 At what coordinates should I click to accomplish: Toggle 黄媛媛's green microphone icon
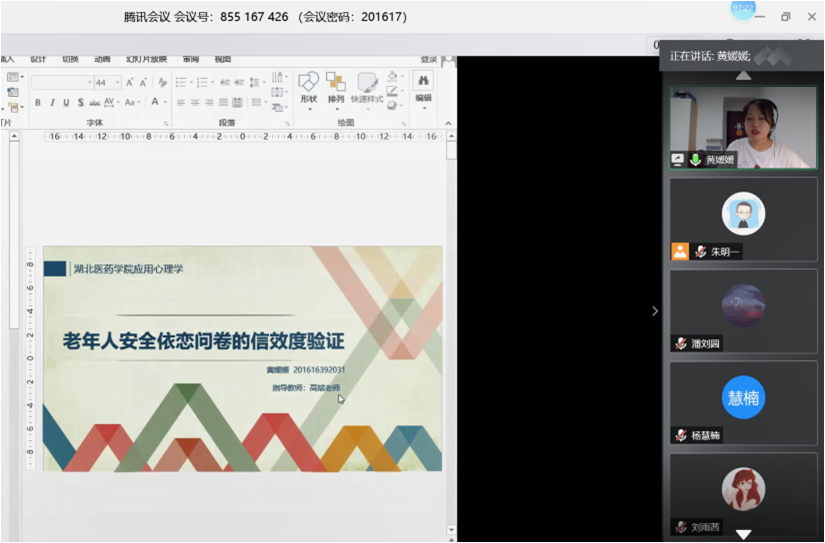coord(695,160)
